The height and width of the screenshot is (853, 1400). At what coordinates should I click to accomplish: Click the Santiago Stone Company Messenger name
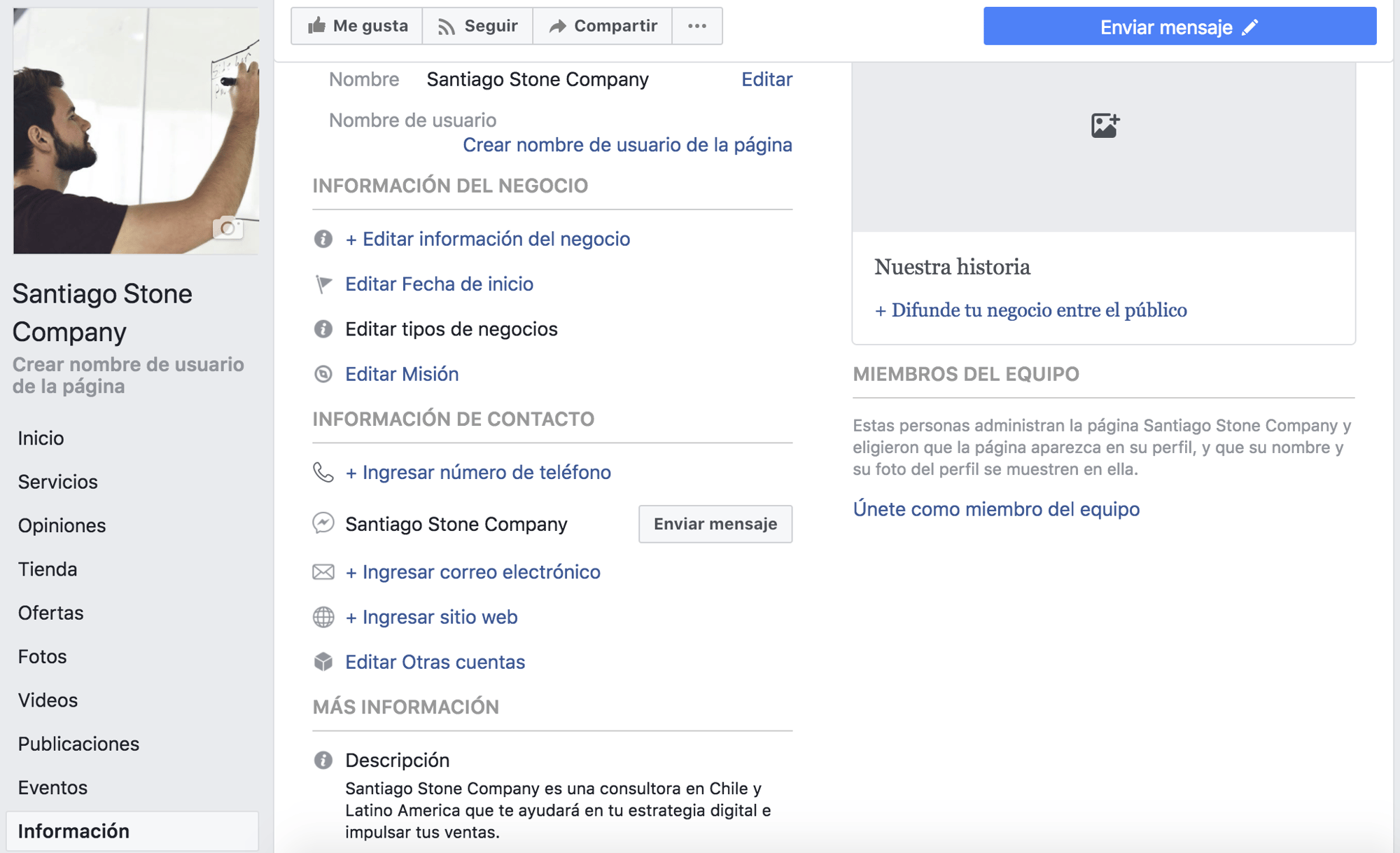456,524
